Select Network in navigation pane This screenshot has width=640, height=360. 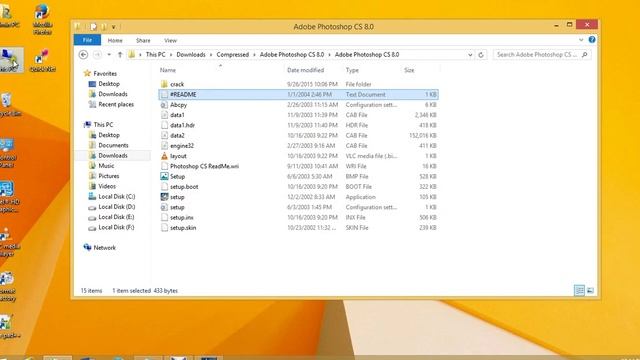104,248
